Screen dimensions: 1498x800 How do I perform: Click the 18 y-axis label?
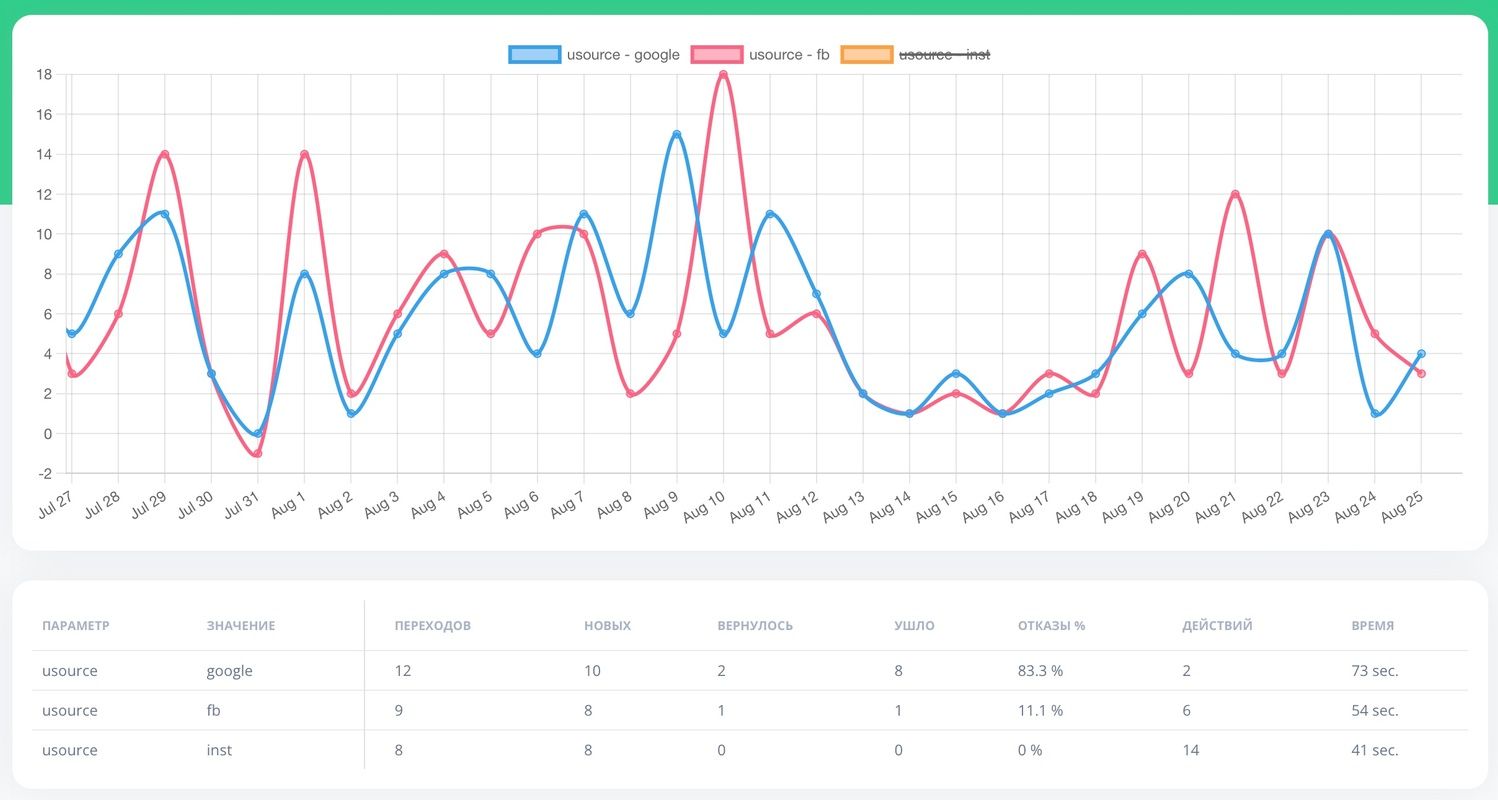pyautogui.click(x=43, y=74)
